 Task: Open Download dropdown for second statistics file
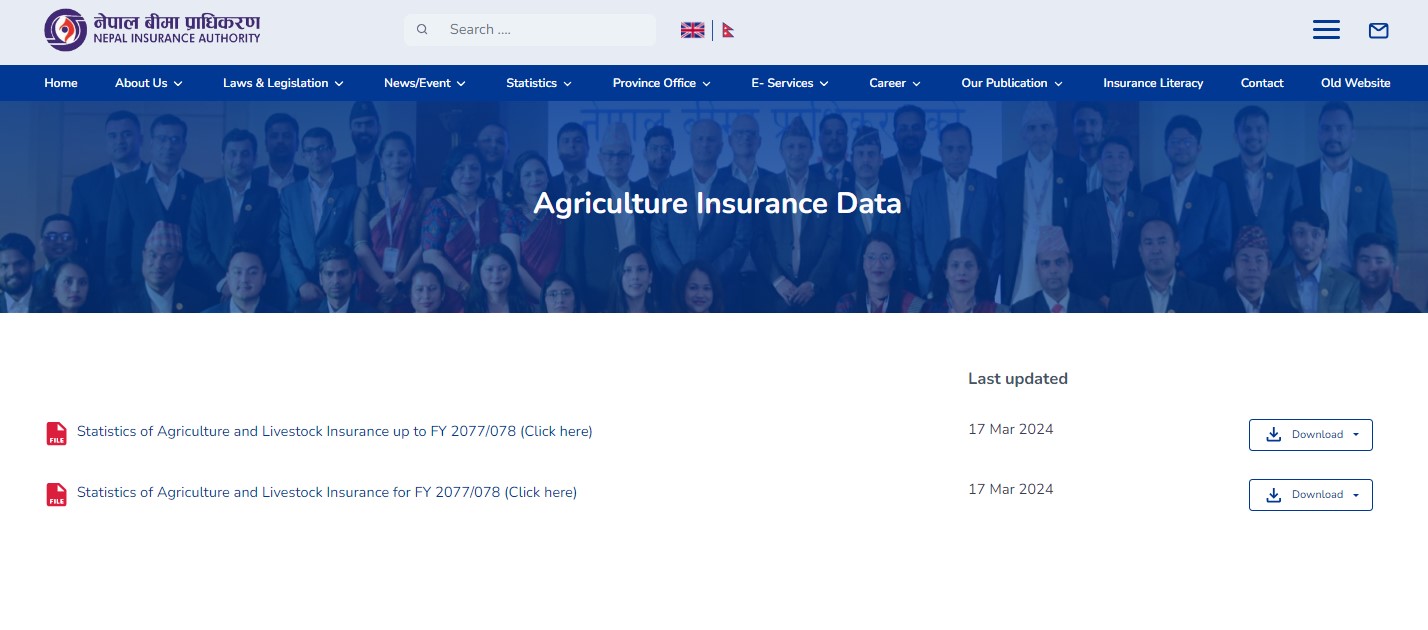pyautogui.click(x=1310, y=495)
